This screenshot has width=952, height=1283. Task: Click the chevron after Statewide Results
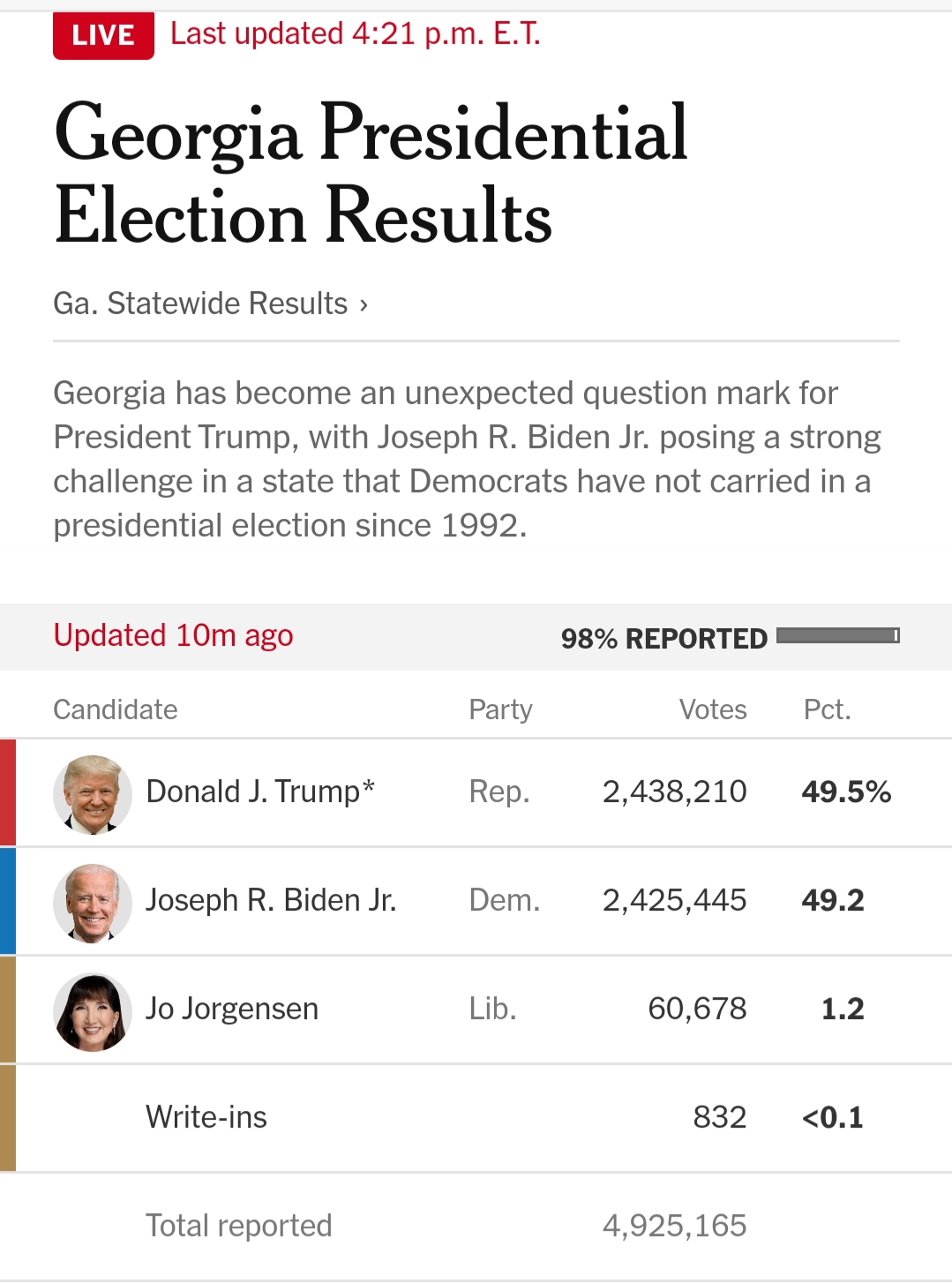(364, 305)
